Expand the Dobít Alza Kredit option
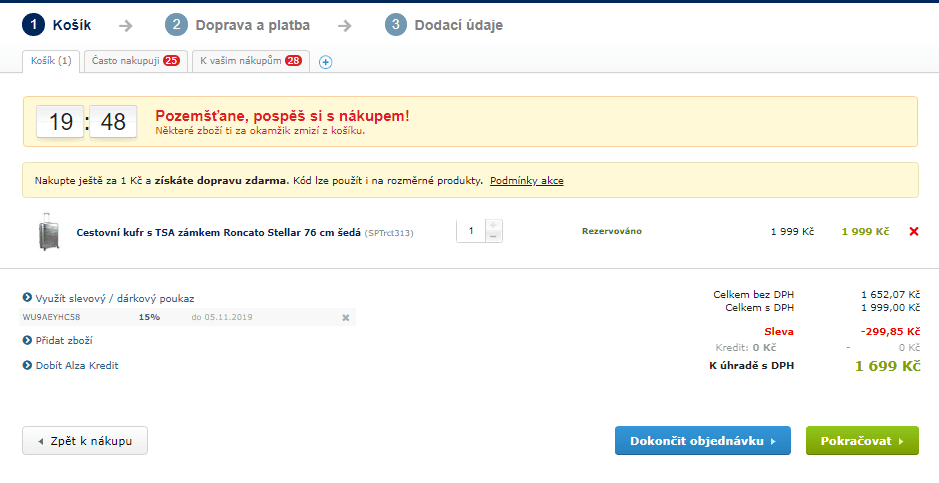 pos(76,365)
